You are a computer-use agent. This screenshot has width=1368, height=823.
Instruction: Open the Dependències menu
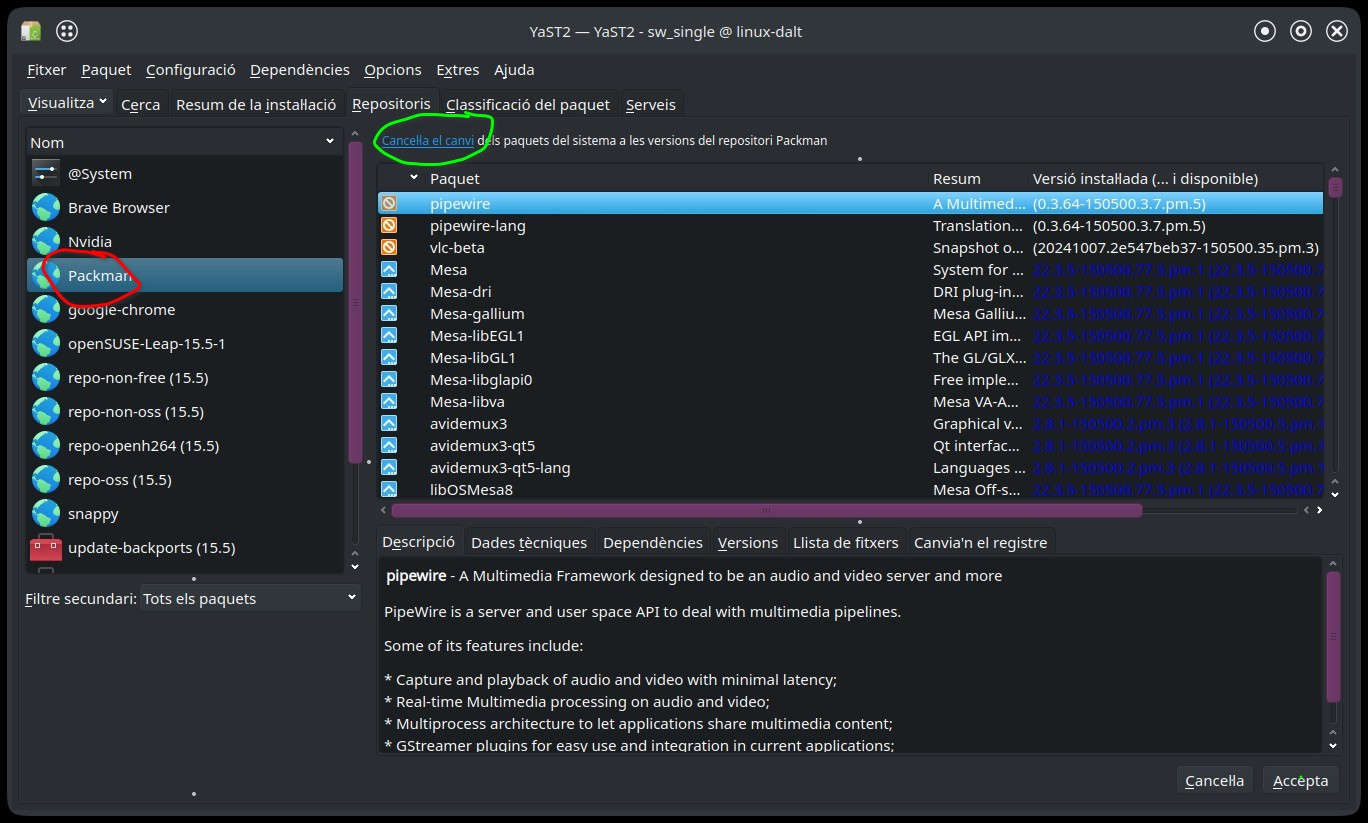(x=299, y=70)
